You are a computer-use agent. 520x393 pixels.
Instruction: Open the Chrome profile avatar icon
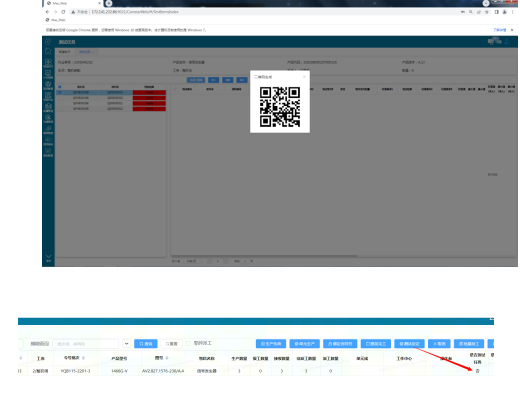[x=504, y=12]
